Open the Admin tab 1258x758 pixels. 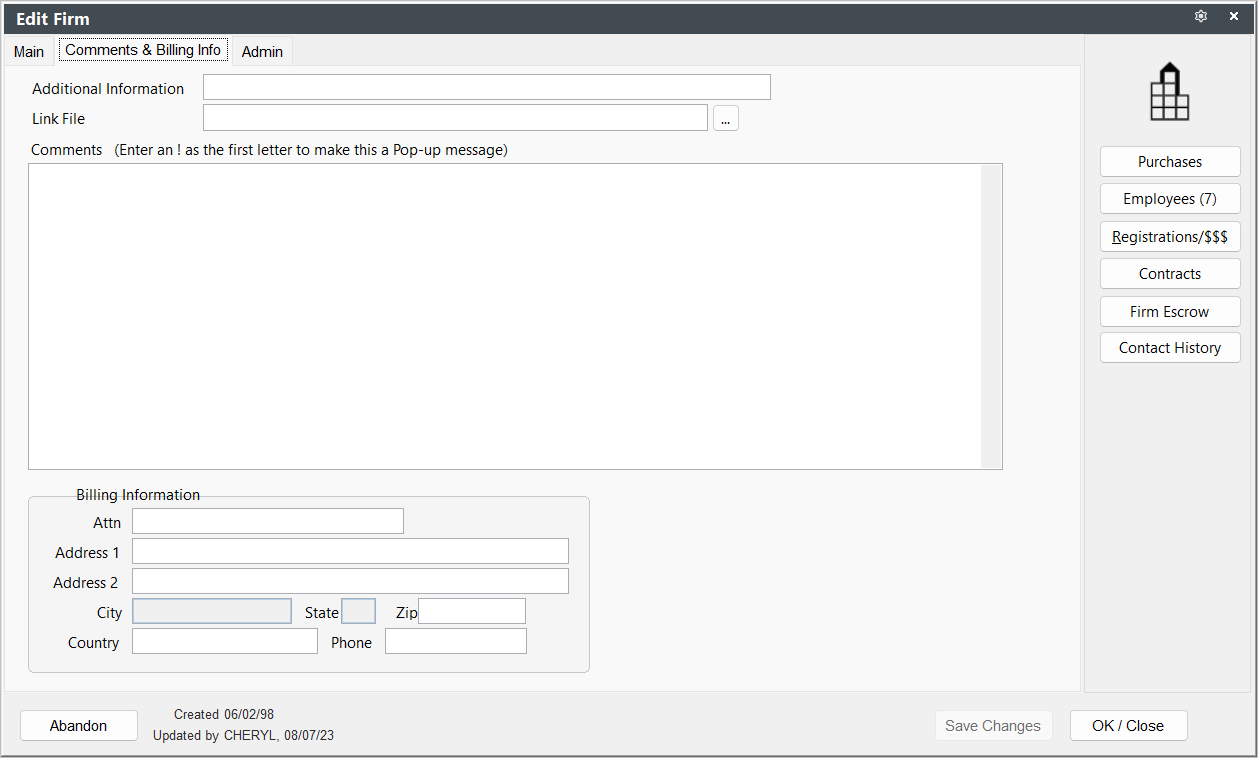(x=262, y=51)
